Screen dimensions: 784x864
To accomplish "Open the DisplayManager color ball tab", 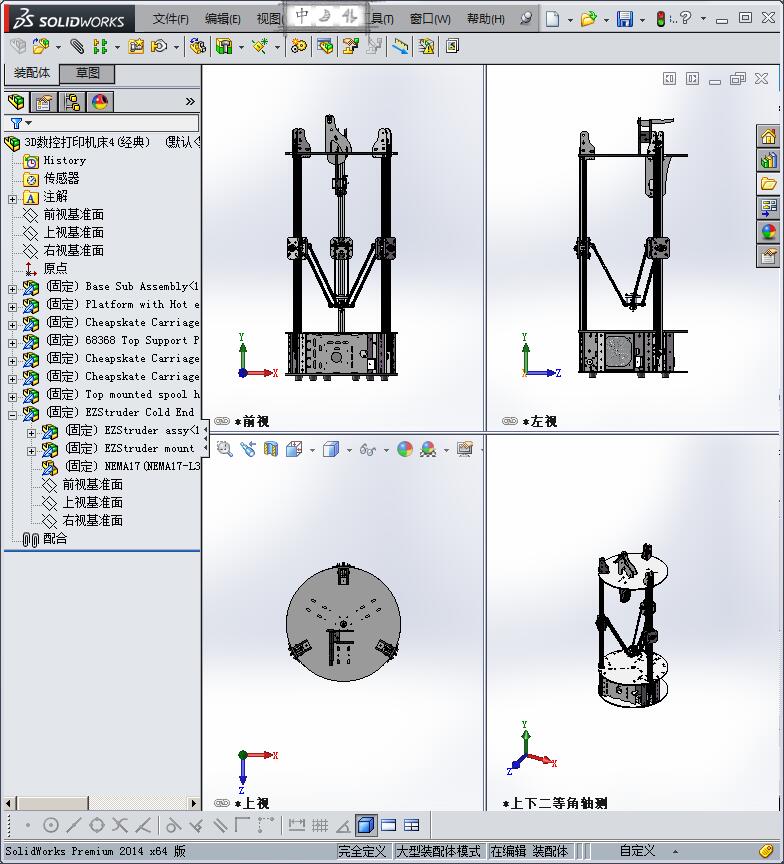I will click(100, 102).
